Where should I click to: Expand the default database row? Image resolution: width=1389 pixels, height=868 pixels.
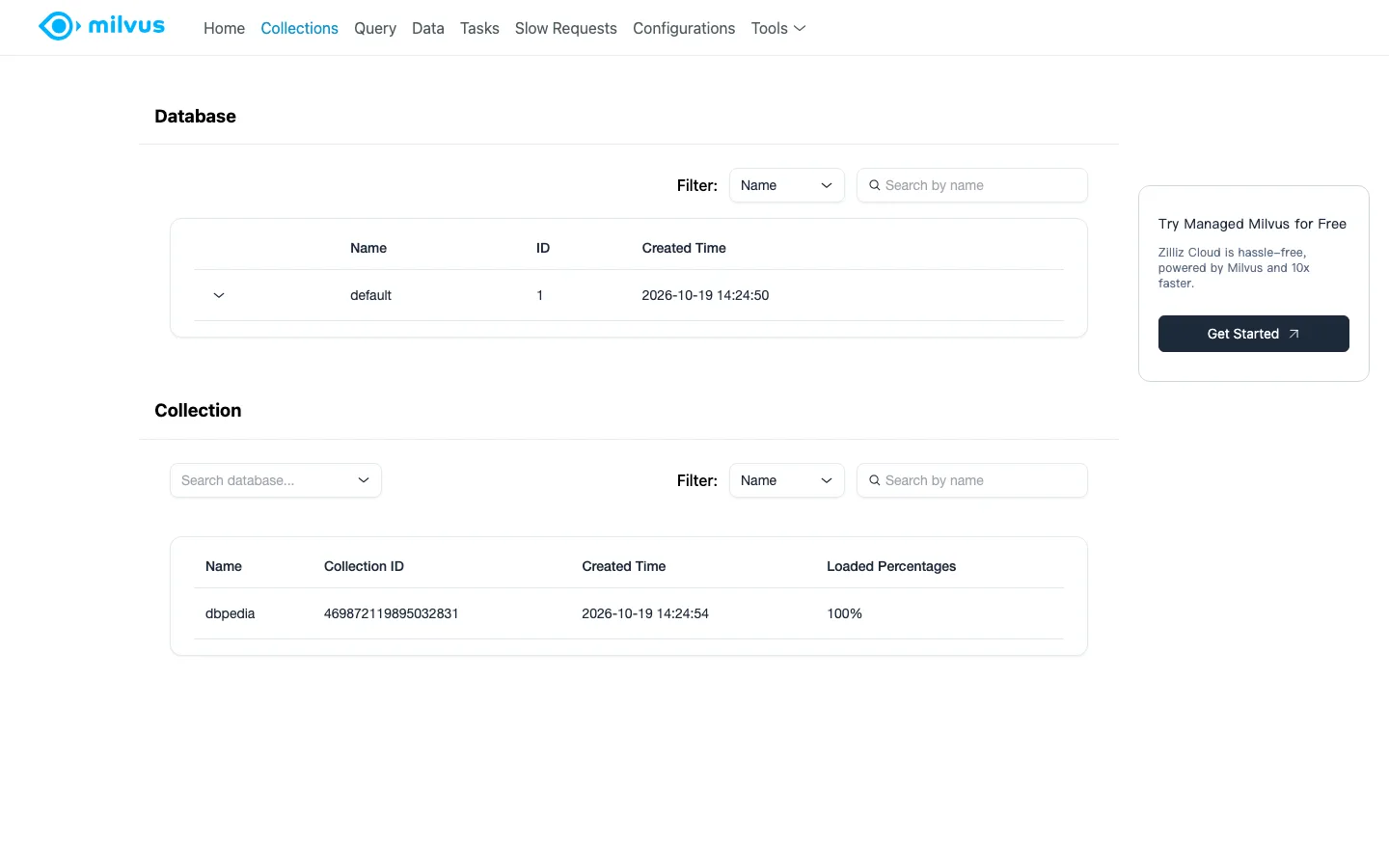click(x=219, y=295)
